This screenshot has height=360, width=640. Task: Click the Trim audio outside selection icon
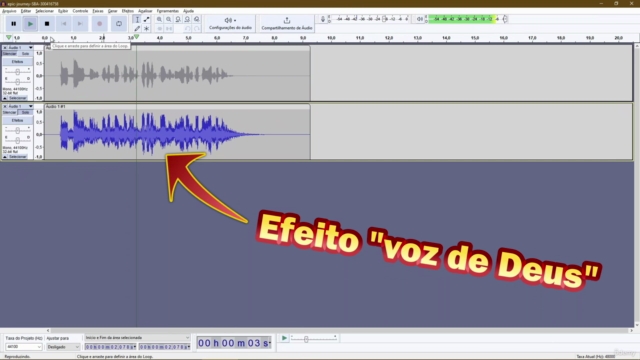click(160, 29)
